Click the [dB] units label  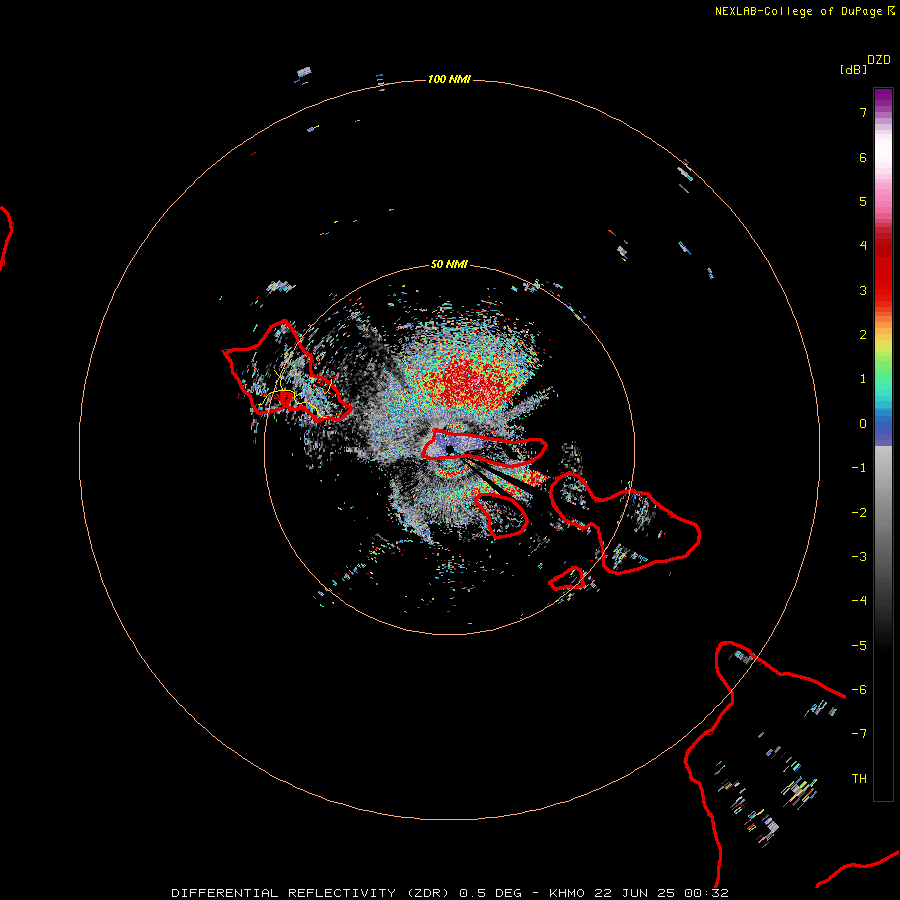[854, 69]
